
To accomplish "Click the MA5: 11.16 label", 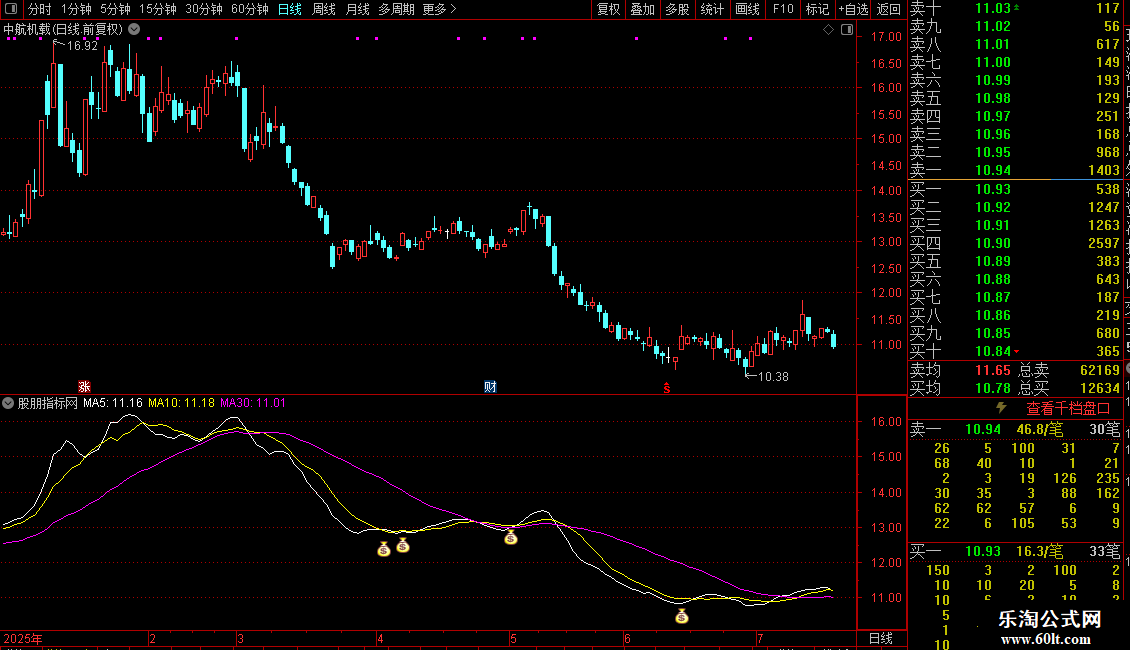I will tap(112, 403).
